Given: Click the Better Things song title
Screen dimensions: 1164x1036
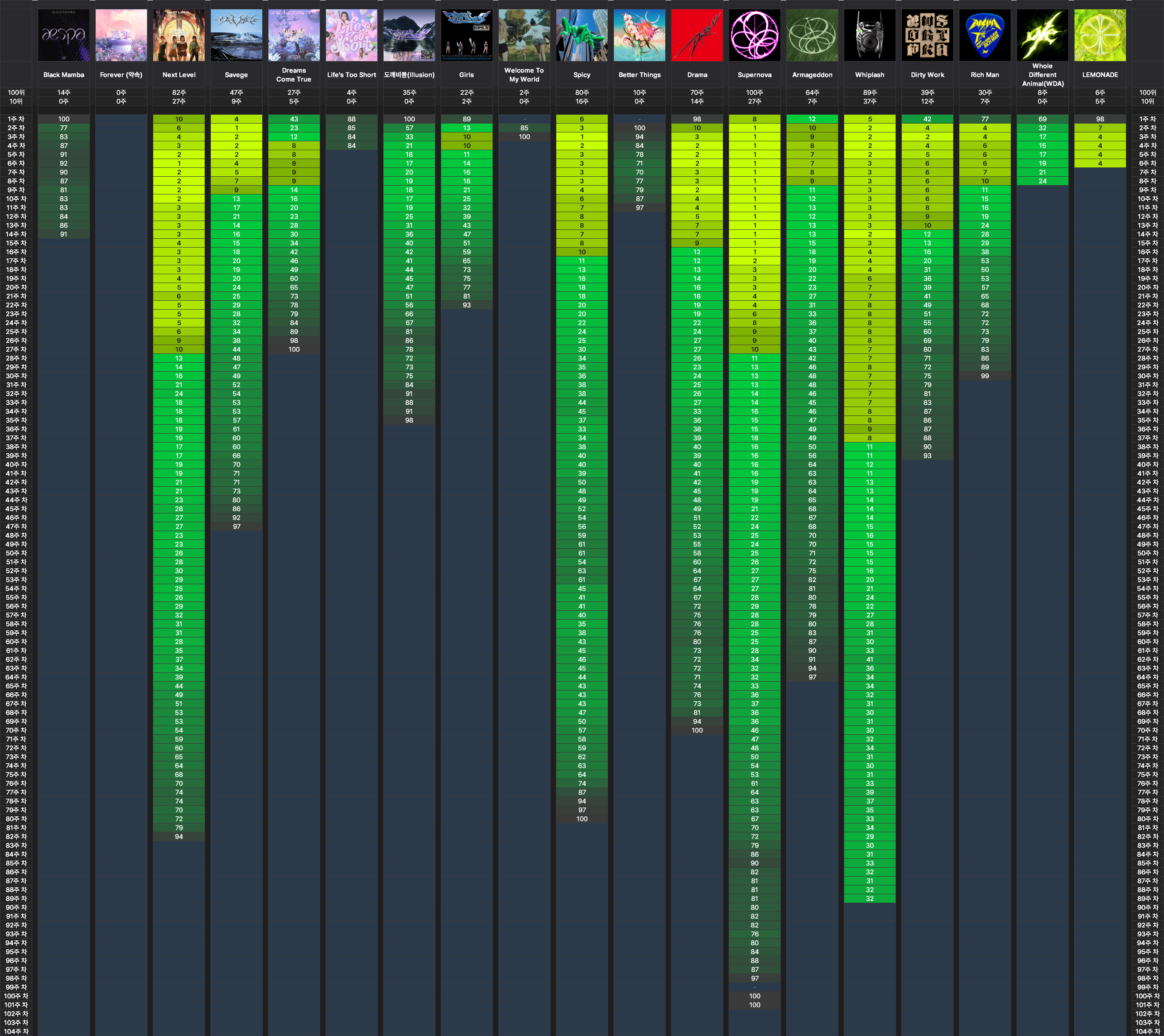Looking at the screenshot, I should point(640,74).
